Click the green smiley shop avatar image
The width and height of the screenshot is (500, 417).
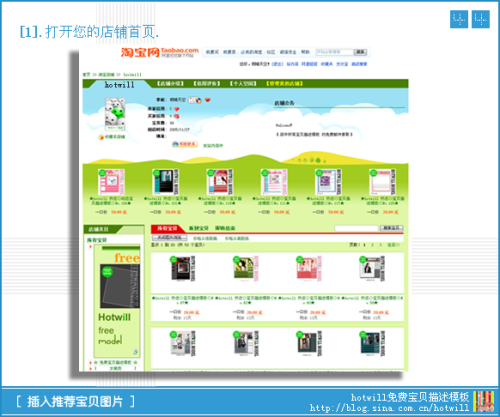tap(115, 114)
